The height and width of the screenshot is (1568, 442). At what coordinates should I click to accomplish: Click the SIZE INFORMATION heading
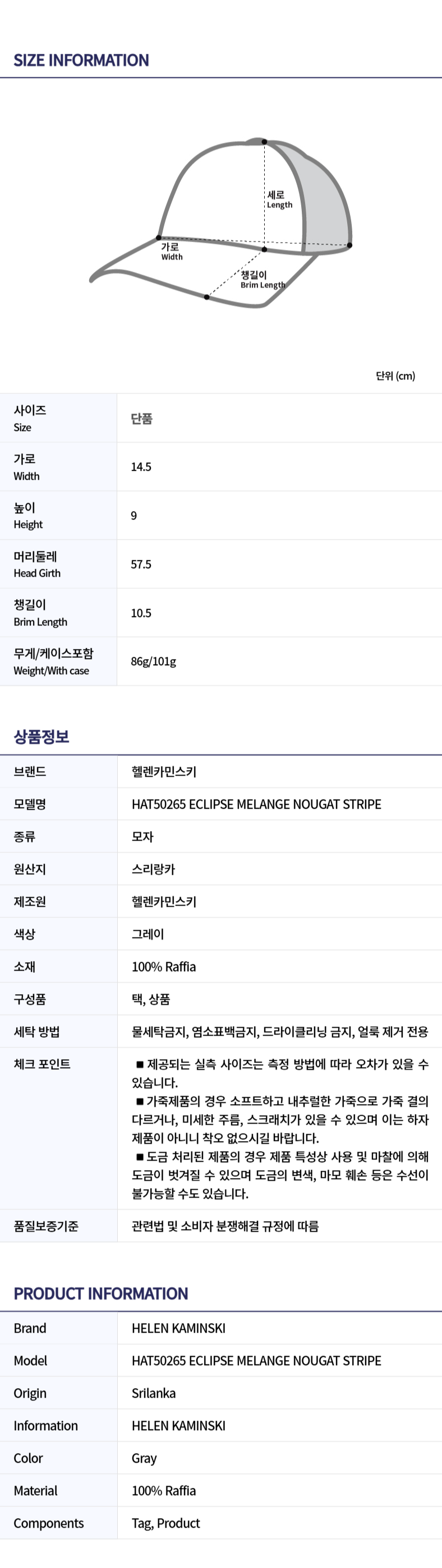[81, 61]
